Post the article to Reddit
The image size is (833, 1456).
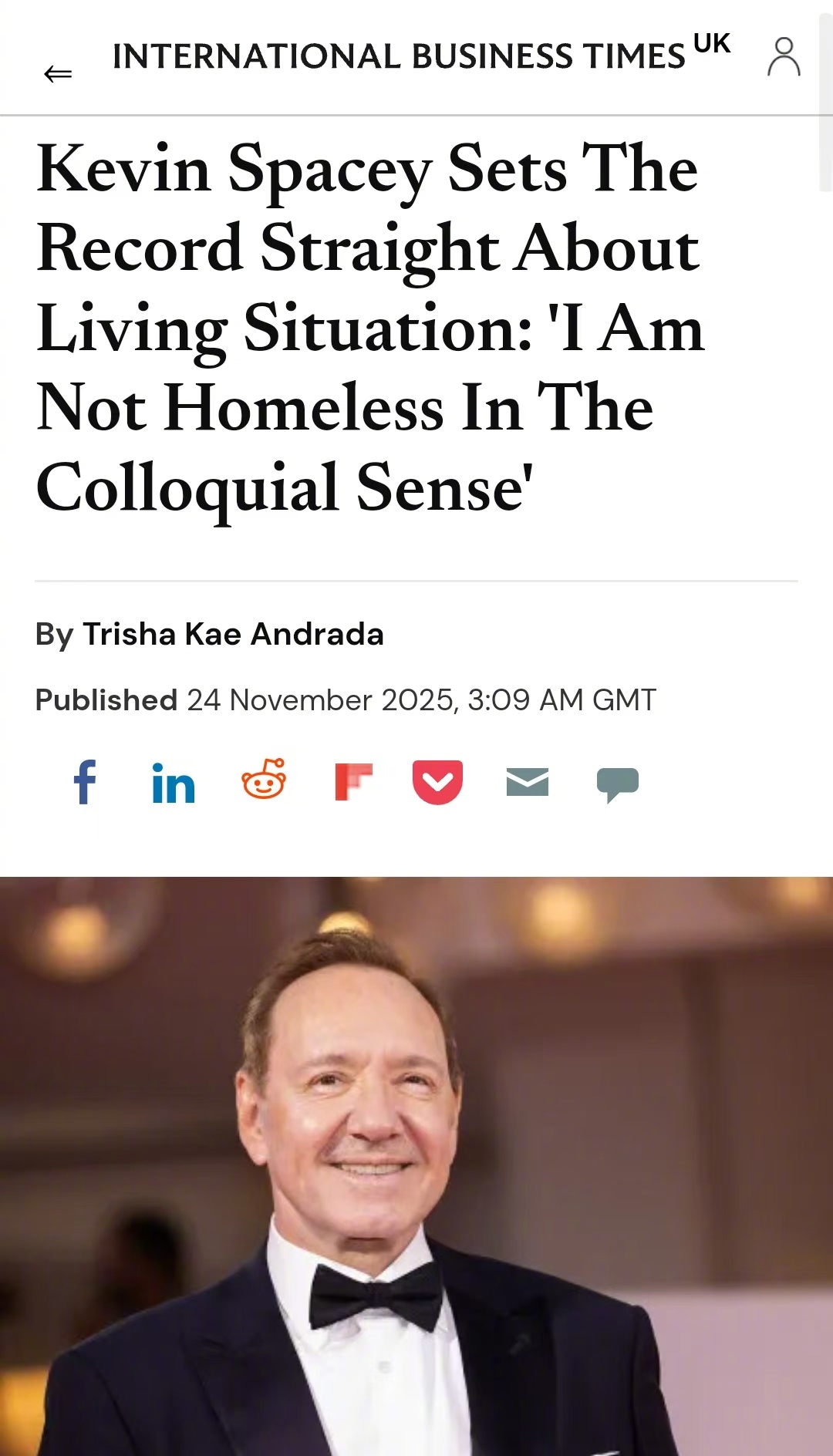click(x=264, y=780)
